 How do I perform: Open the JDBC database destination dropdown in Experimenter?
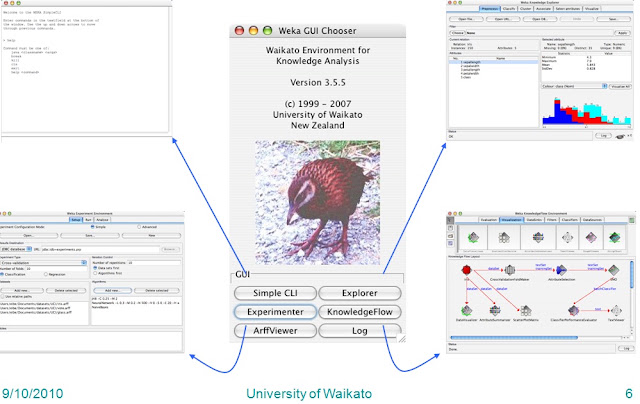[x=16, y=249]
